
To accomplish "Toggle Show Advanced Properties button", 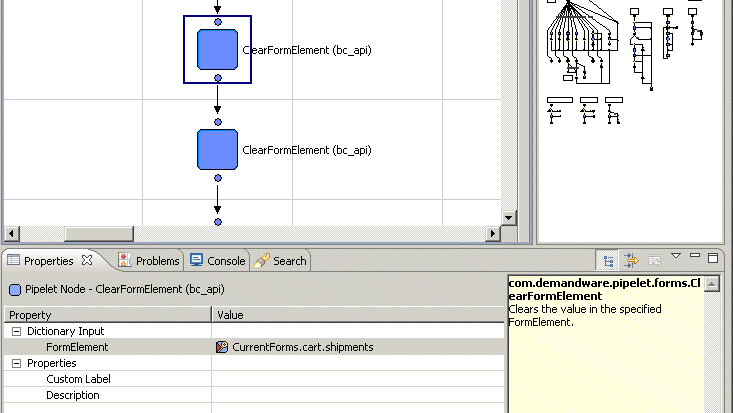I will [631, 260].
